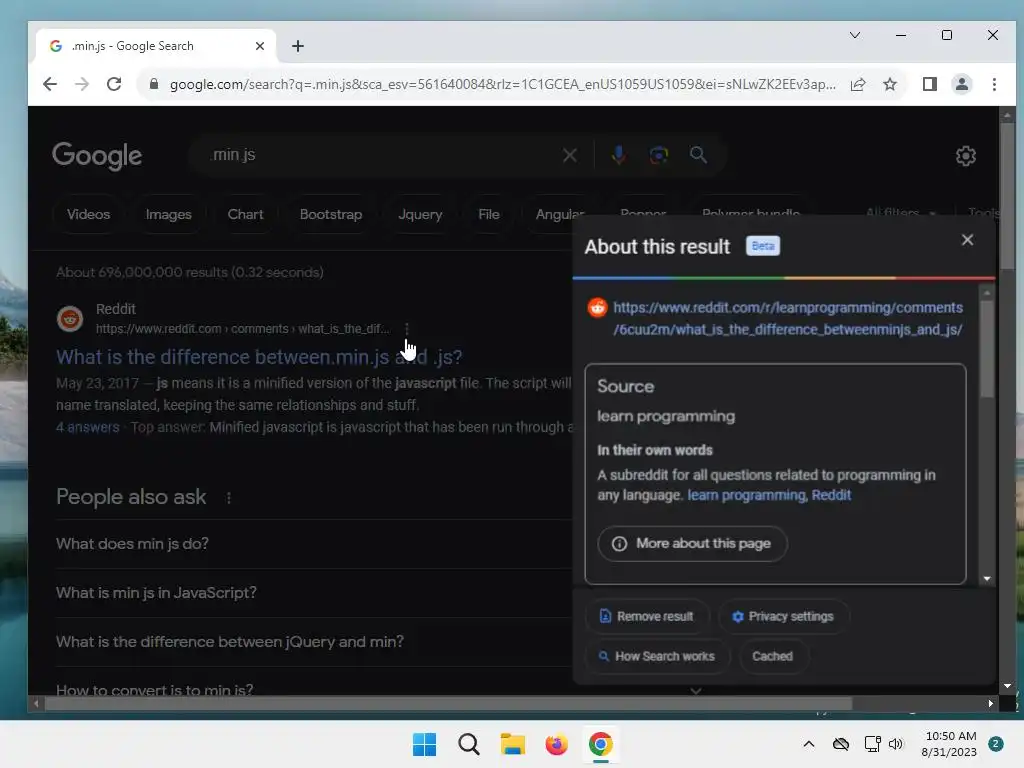Viewport: 1024px width, 768px height.
Task: Click the page horizontal scrollbar thumb
Action: click(447, 703)
